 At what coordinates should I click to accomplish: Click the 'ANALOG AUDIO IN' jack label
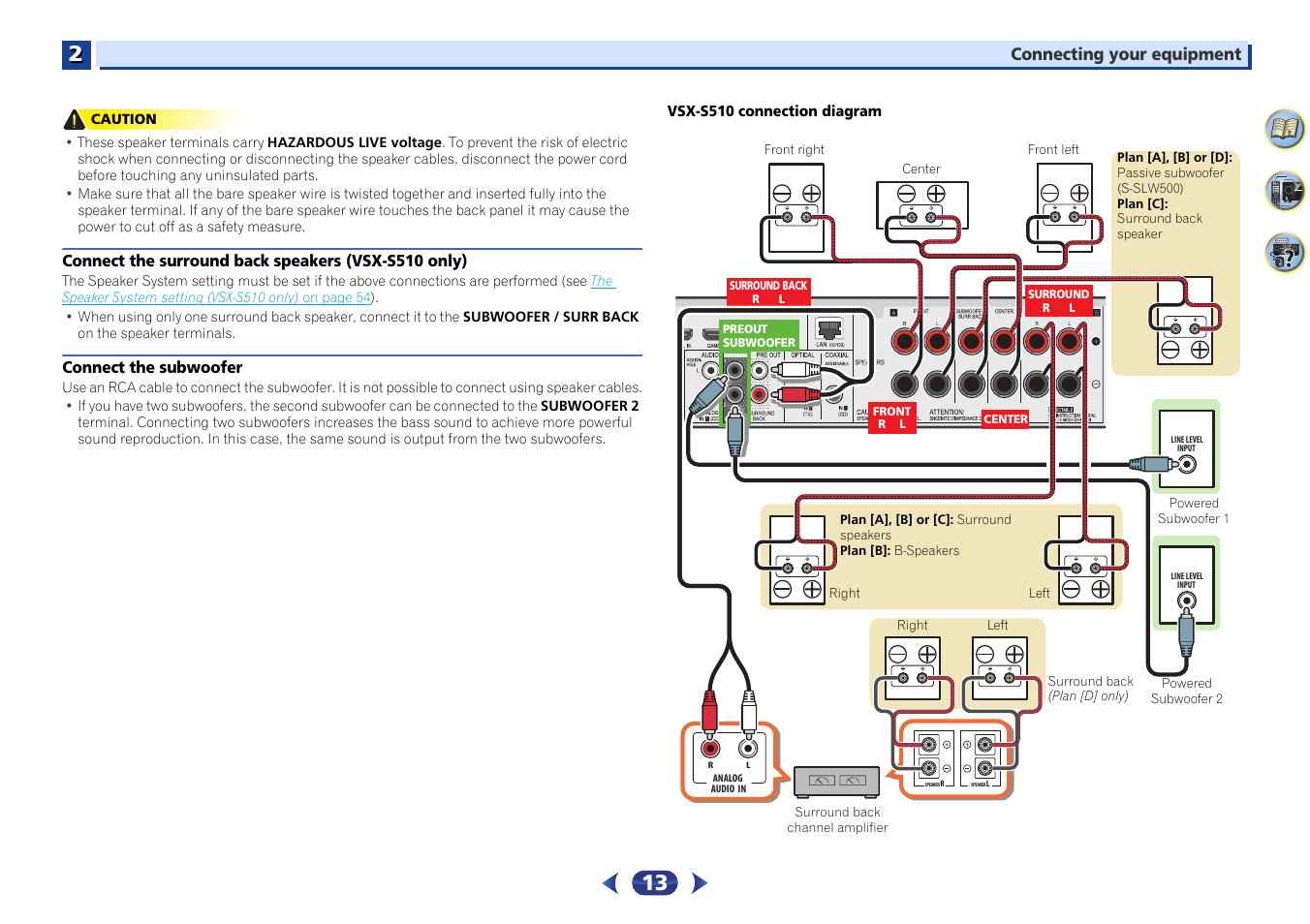(x=729, y=783)
